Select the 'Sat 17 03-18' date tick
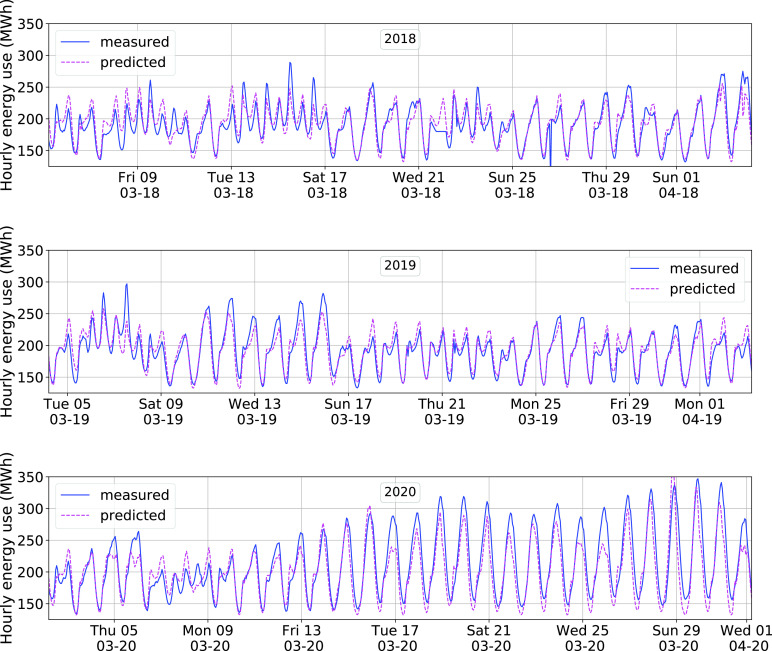Viewport: 772px width, 651px height. click(326, 184)
